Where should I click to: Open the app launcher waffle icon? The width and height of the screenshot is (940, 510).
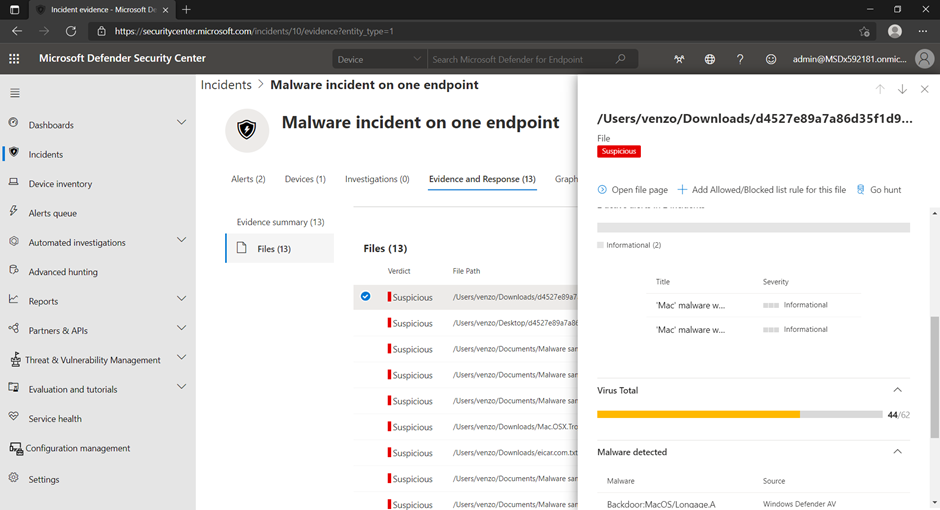pos(14,58)
